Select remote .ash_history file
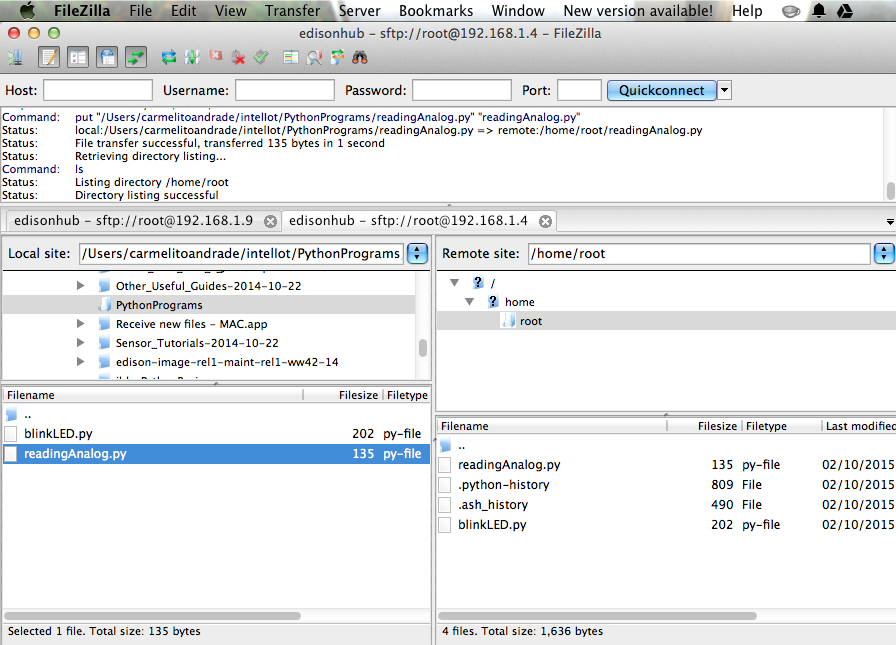The width and height of the screenshot is (896, 645). pos(666,504)
